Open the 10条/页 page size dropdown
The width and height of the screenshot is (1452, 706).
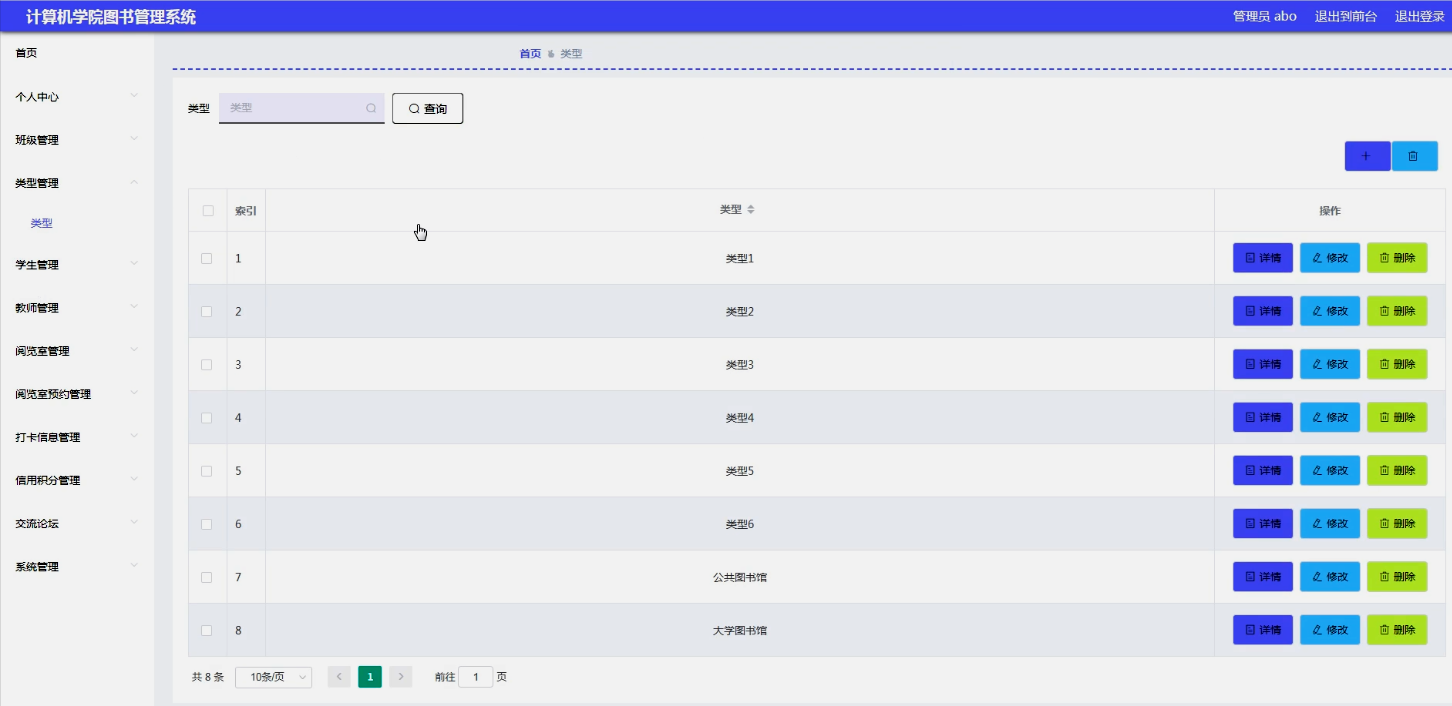(273, 676)
